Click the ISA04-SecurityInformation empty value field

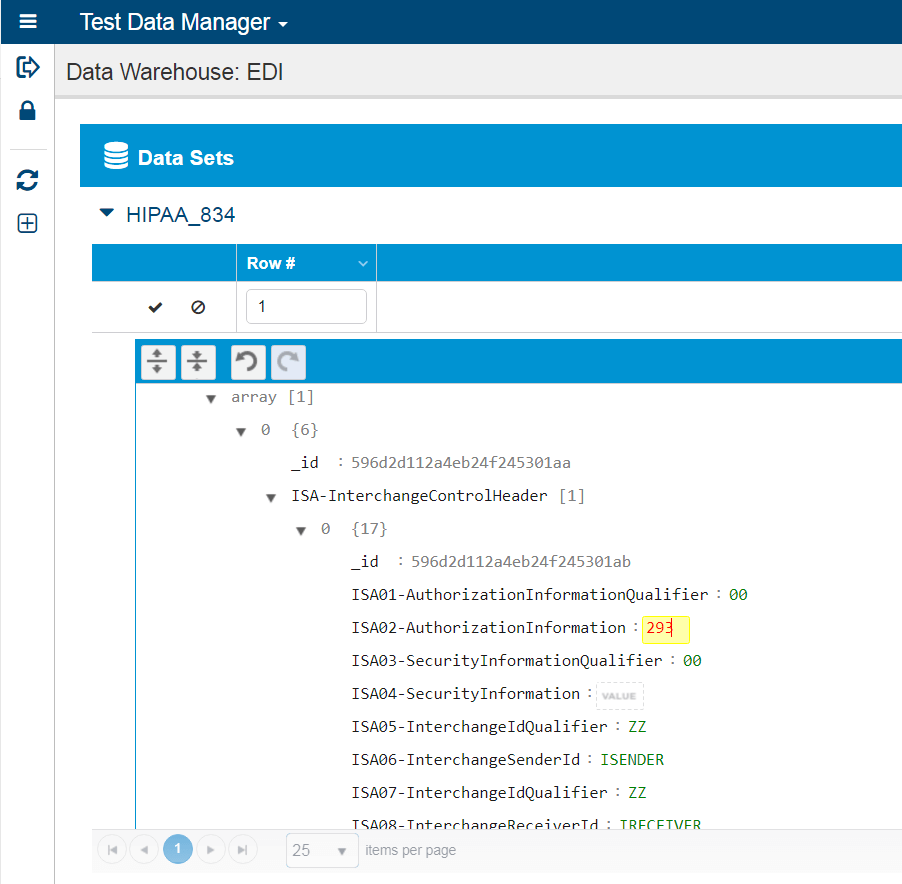pos(620,695)
